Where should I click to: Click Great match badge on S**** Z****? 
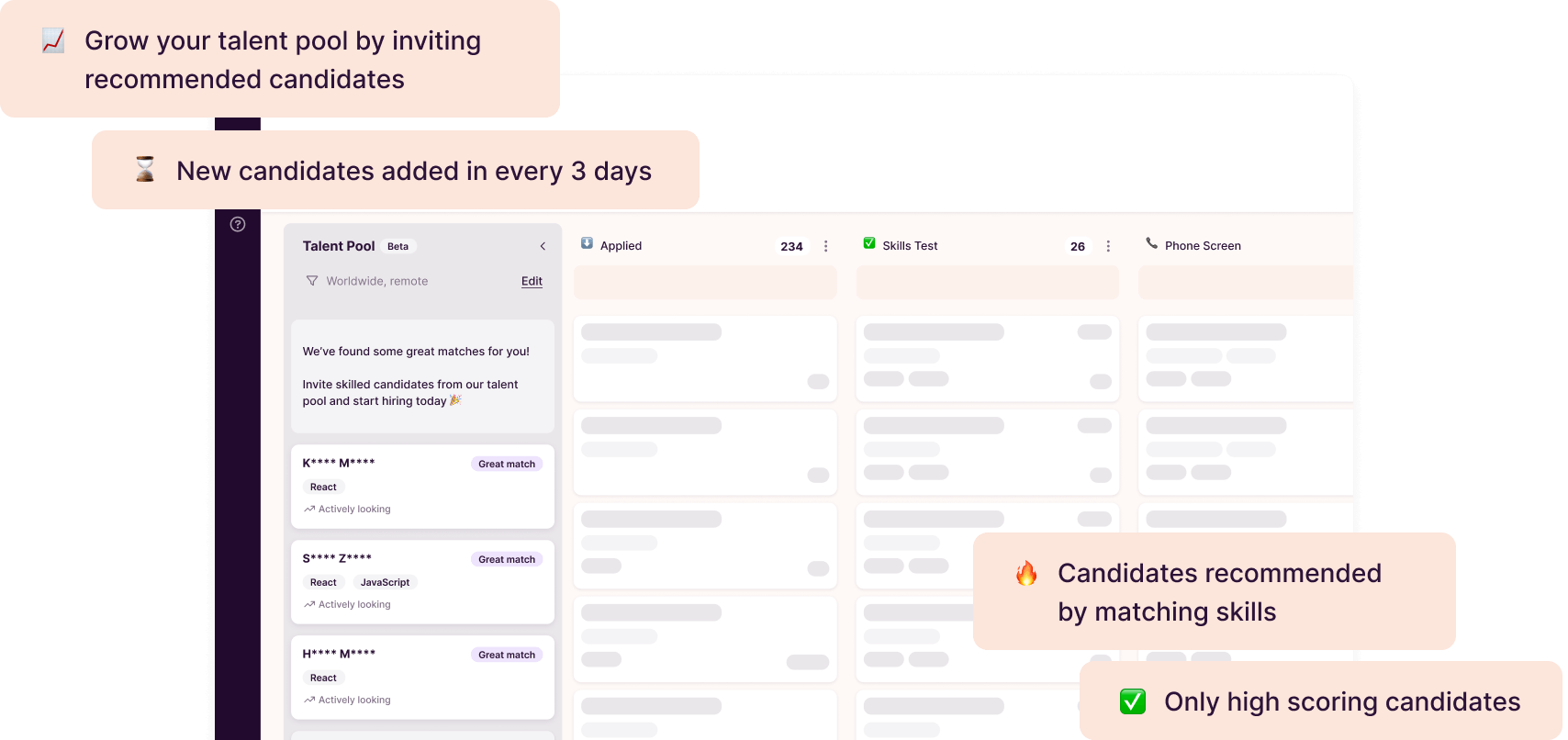pyautogui.click(x=507, y=559)
